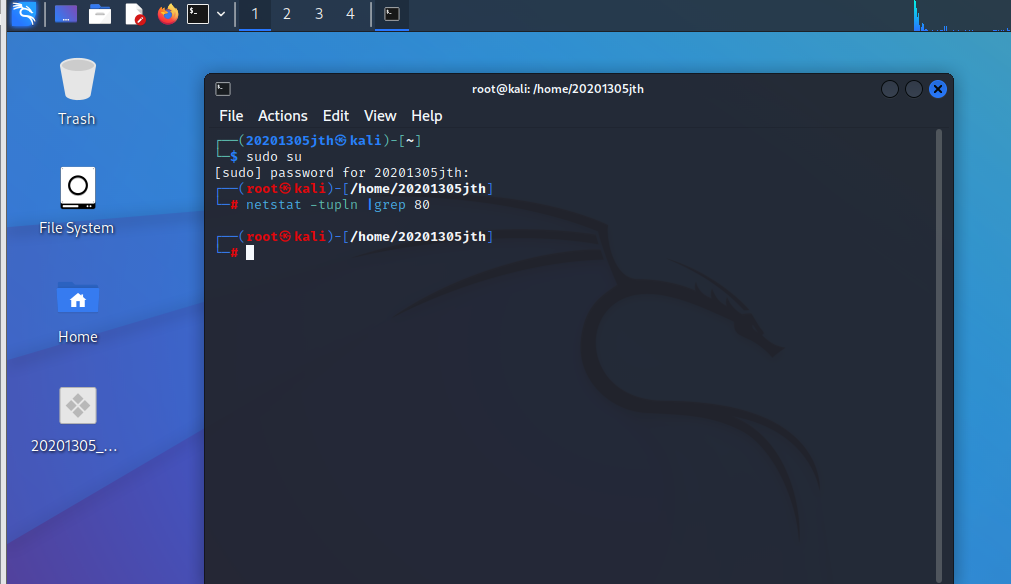
Task: Expand the terminal launcher dropdown arrow
Action: pyautogui.click(x=221, y=14)
